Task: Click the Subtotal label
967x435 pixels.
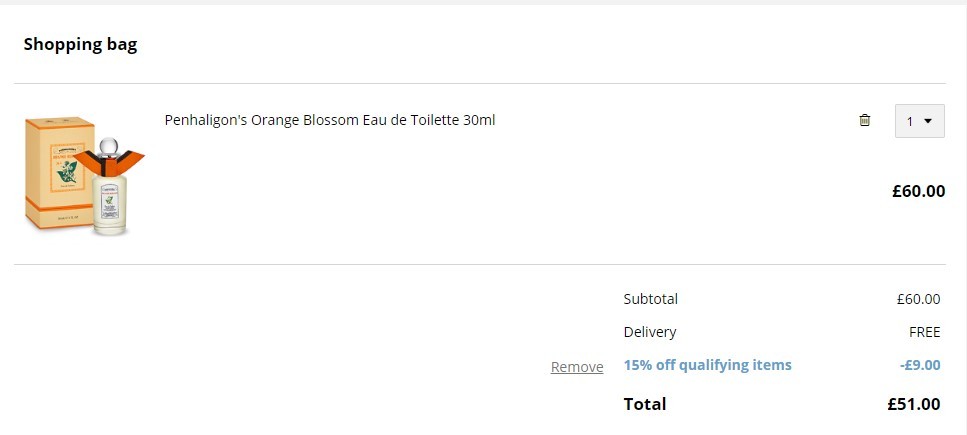Action: pos(651,299)
